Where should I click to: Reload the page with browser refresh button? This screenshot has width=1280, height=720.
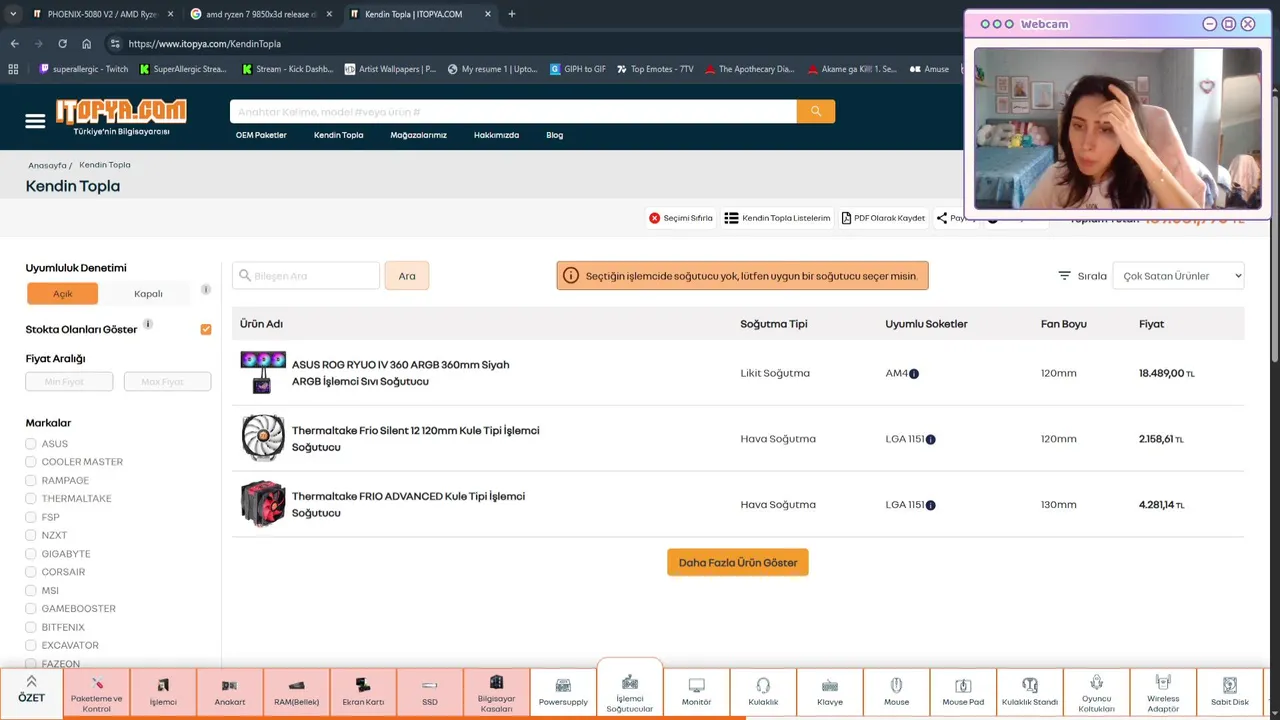pos(62,44)
